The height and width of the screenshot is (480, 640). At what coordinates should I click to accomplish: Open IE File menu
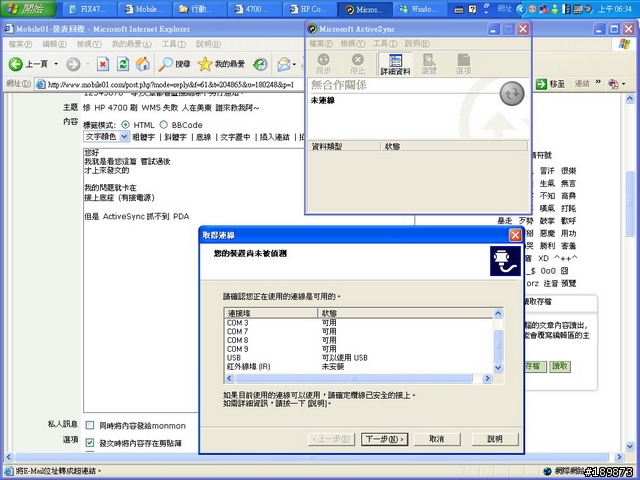pyautogui.click(x=20, y=44)
